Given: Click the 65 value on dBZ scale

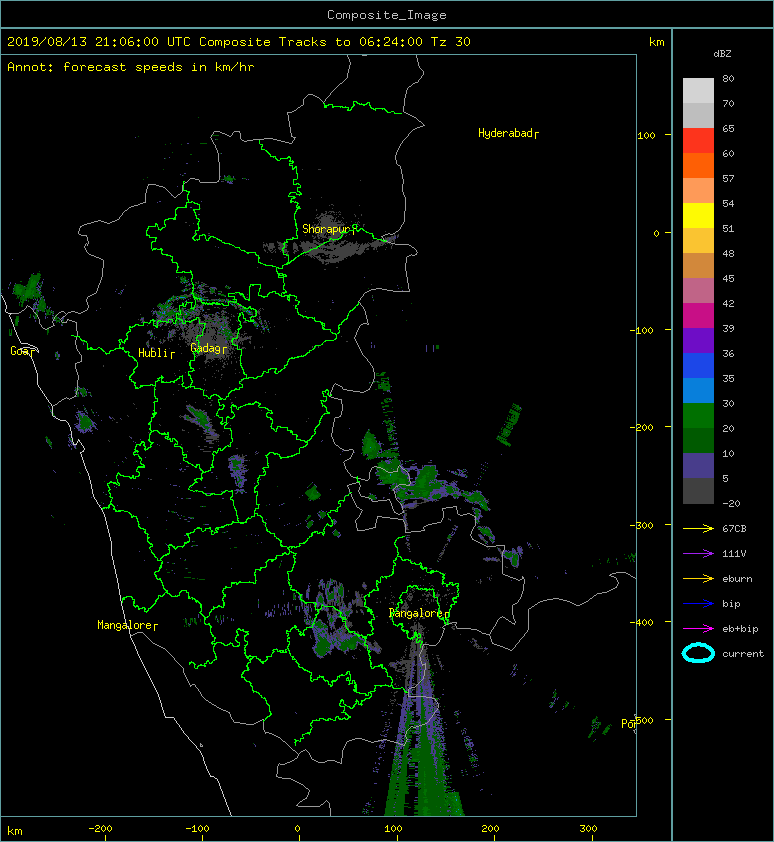Looking at the screenshot, I should 728,128.
